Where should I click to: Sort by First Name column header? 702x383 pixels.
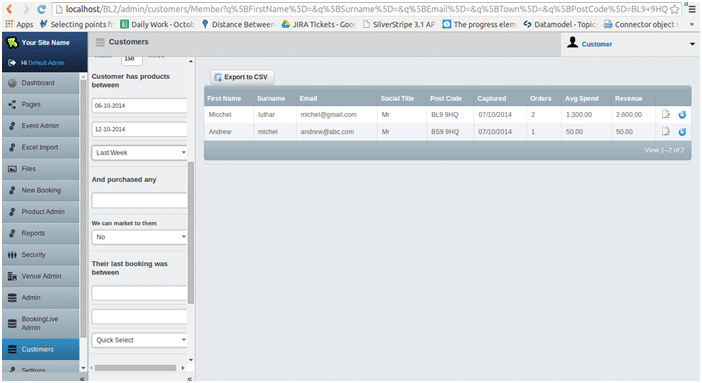point(224,99)
